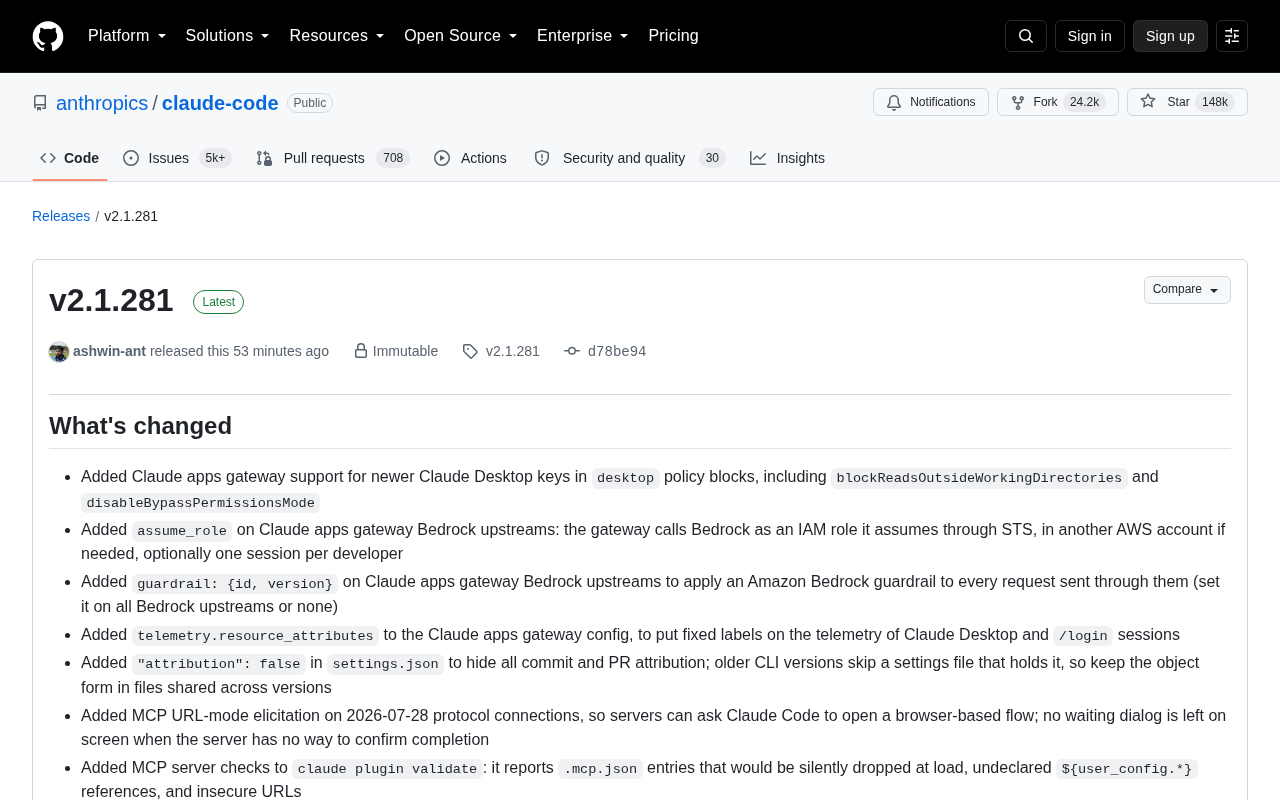Open the Compare dropdown

(x=1187, y=290)
